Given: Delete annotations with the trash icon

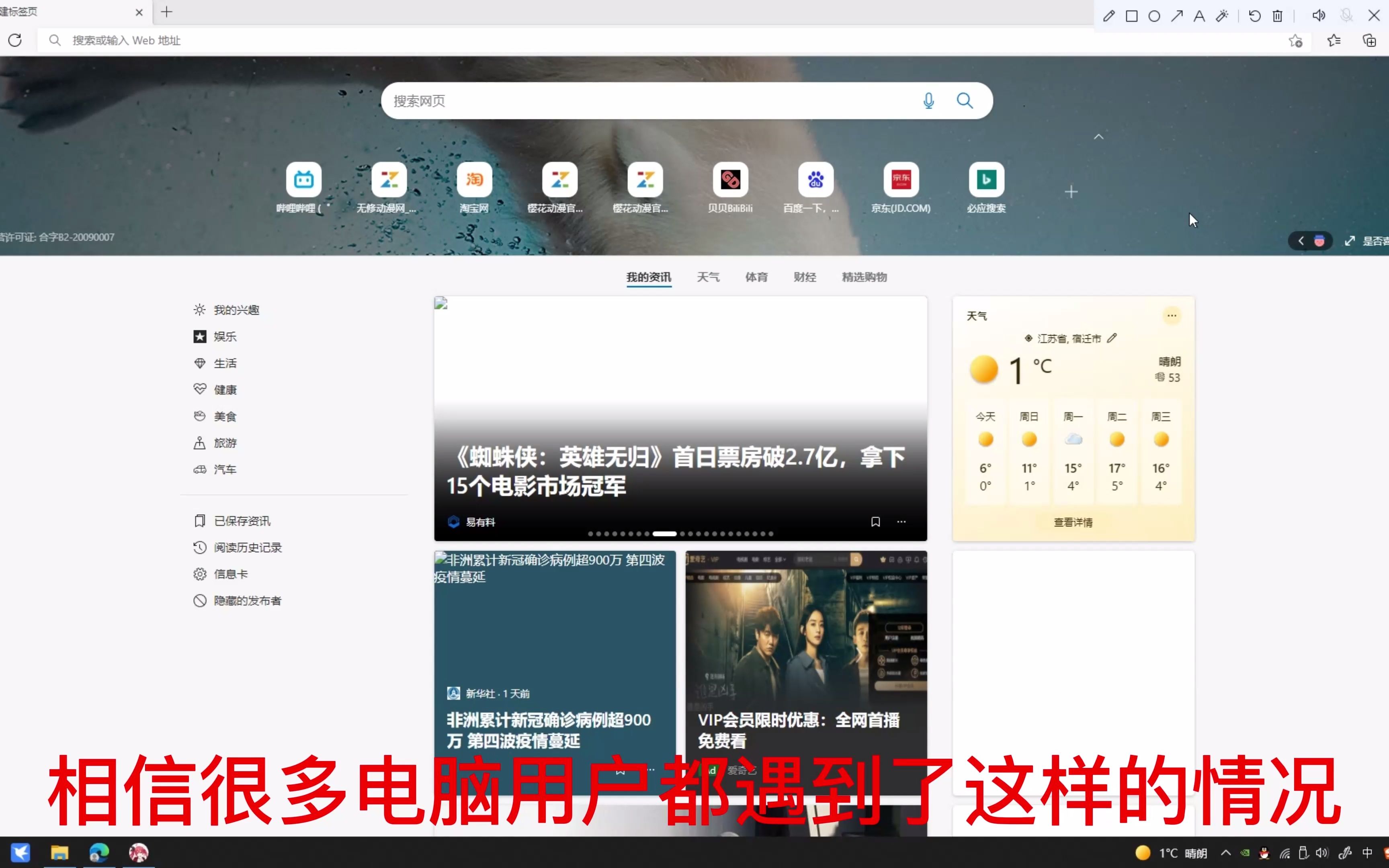Looking at the screenshot, I should (x=1278, y=16).
